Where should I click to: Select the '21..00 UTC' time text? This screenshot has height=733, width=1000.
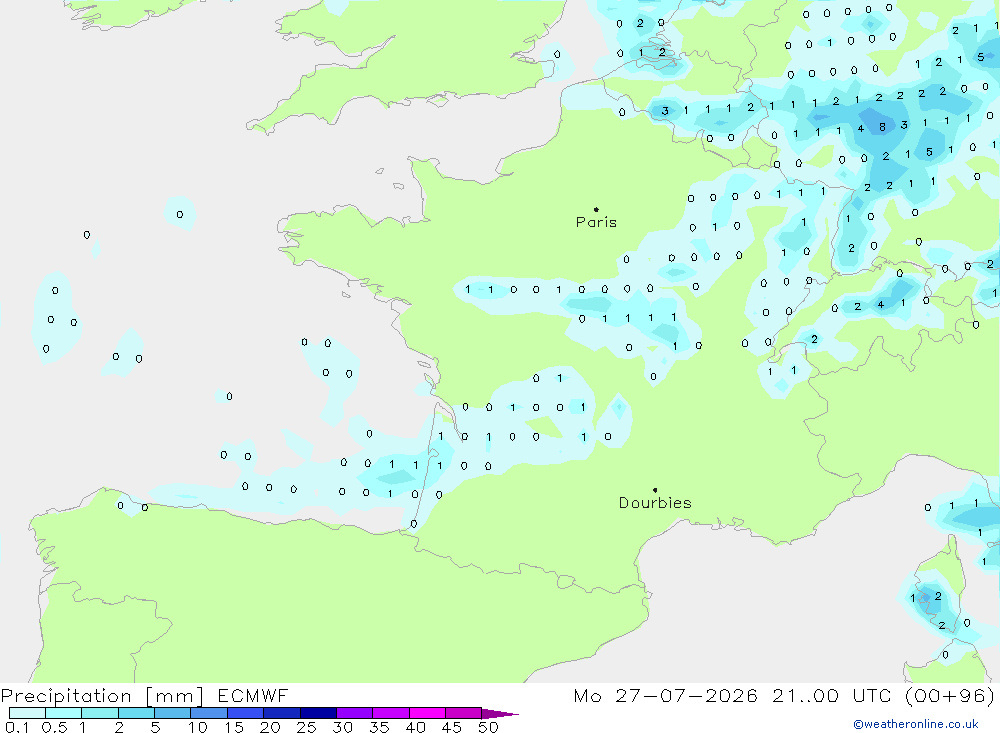pos(830,695)
